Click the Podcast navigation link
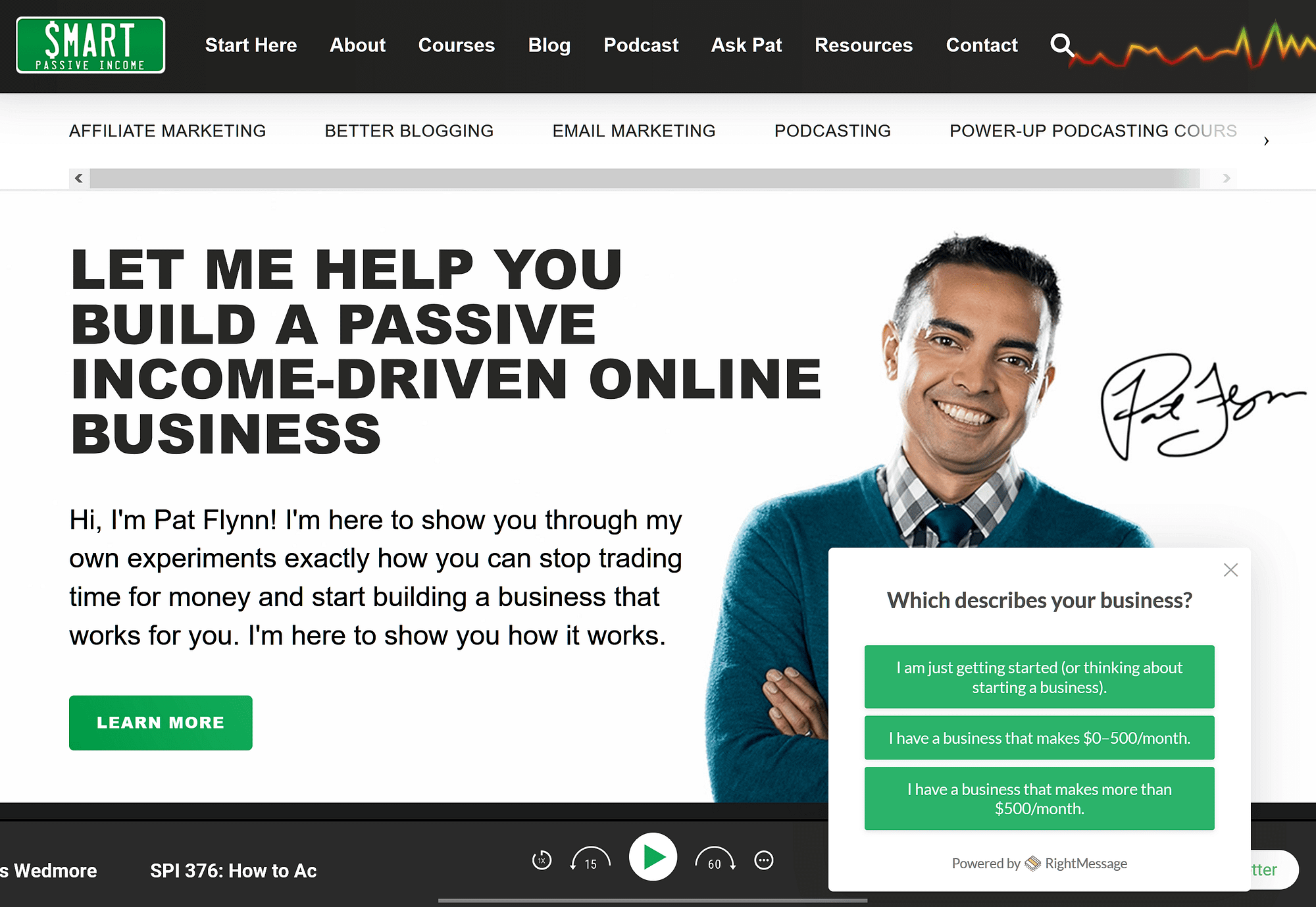Screen dimensions: 1316x907 point(640,45)
